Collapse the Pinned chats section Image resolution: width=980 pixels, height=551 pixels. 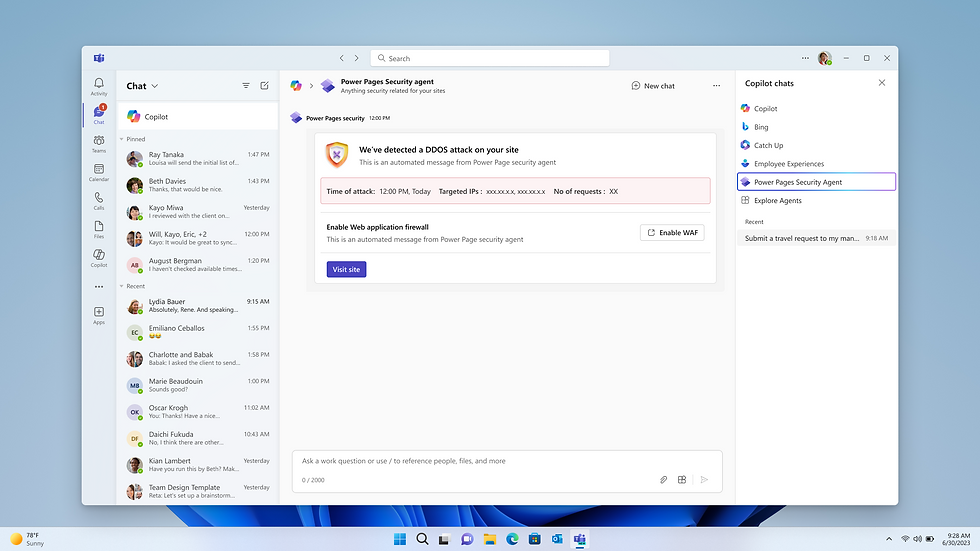[x=122, y=139]
